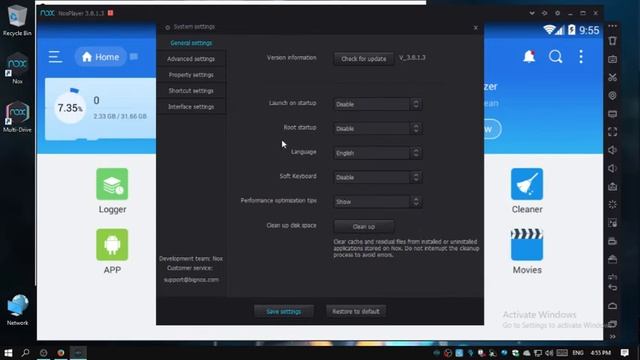The width and height of the screenshot is (640, 360).
Task: Click the 4:55 PM taskbar clock
Action: [x=601, y=353]
